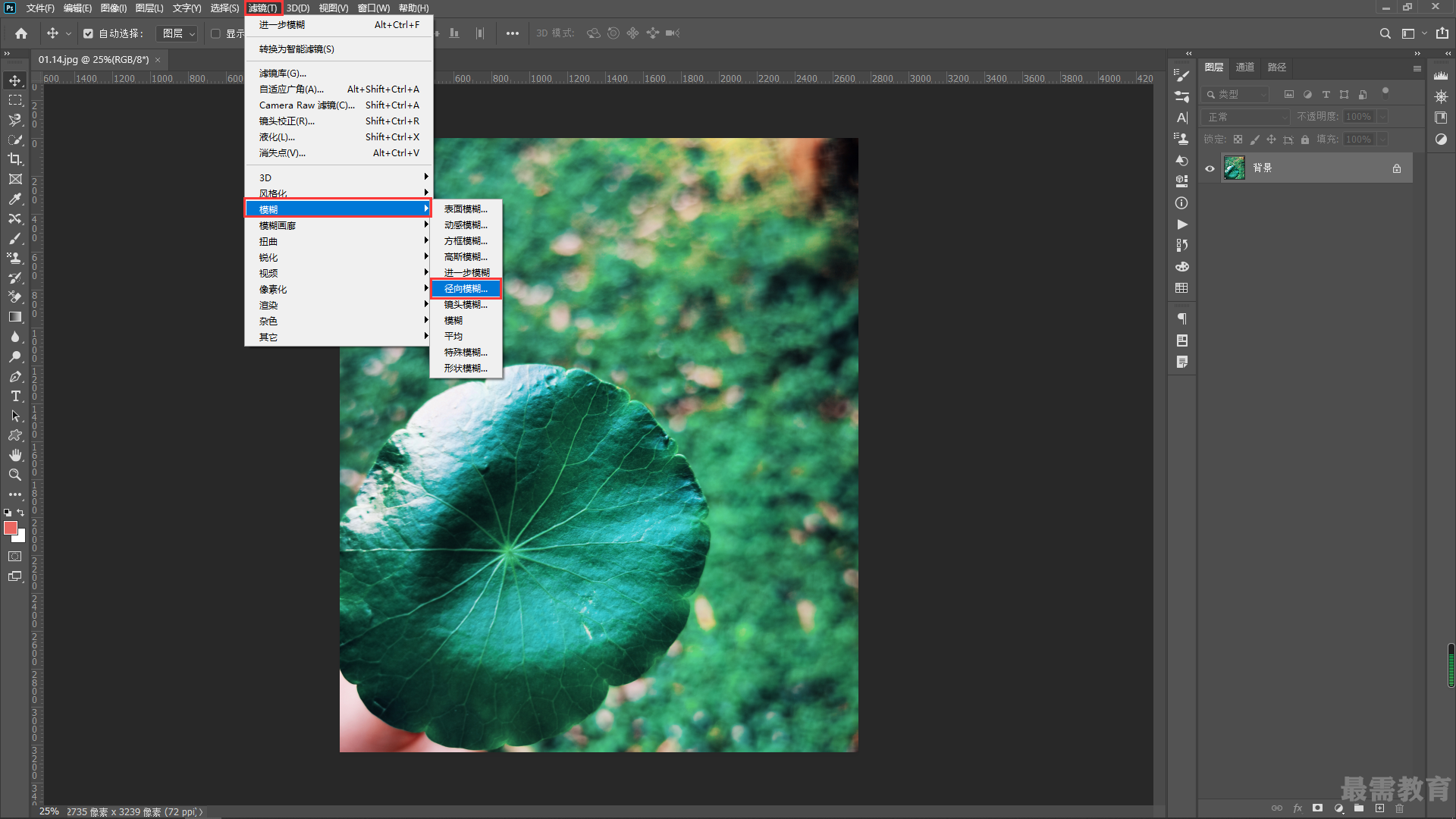
Task: Select the Brush tool
Action: [15, 238]
